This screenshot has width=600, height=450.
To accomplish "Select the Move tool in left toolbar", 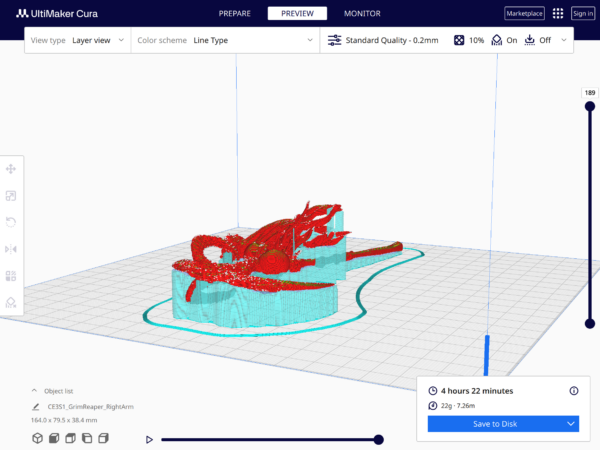I will pyautogui.click(x=11, y=170).
